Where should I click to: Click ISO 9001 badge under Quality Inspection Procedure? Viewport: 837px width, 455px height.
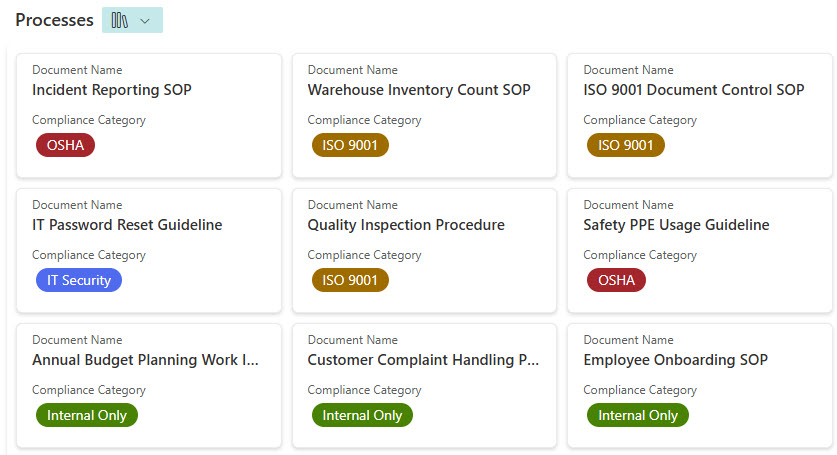(350, 280)
